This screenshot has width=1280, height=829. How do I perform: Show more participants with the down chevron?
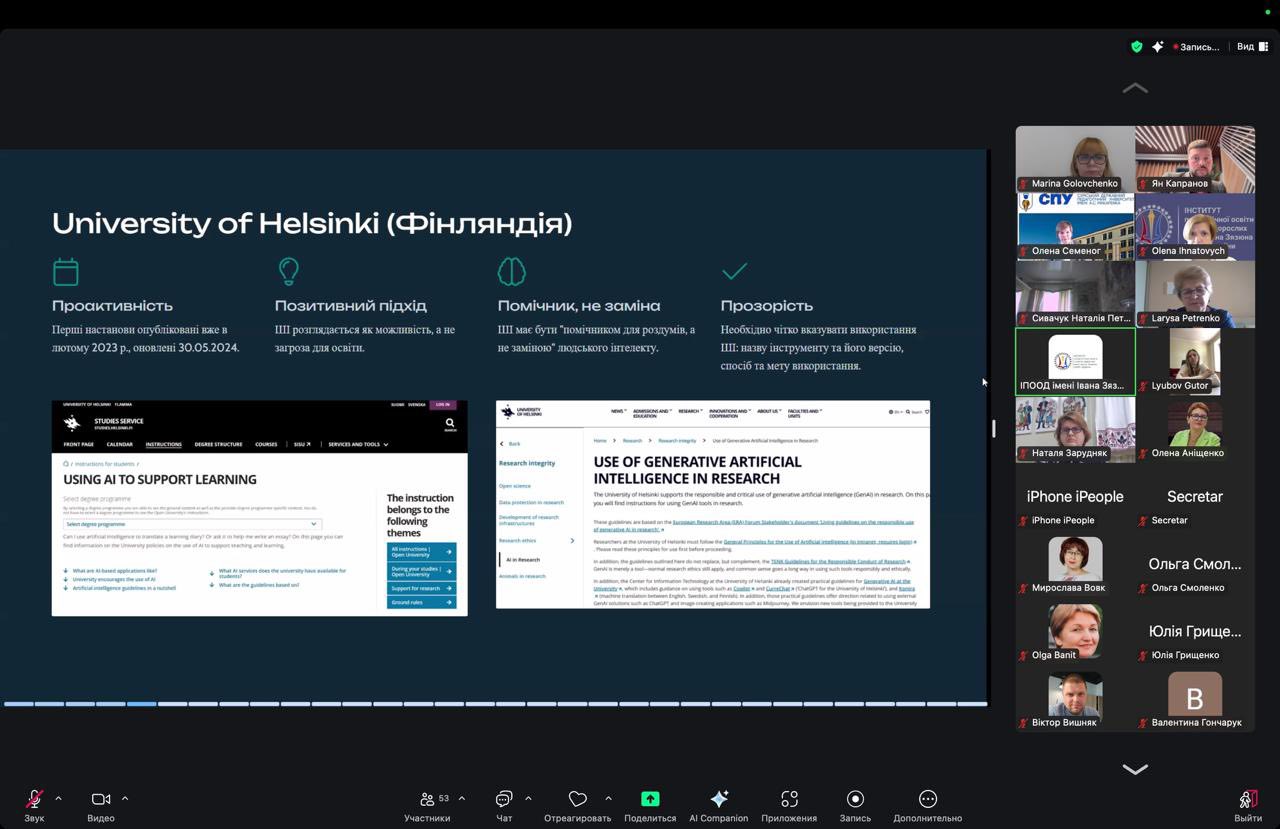pos(1135,769)
